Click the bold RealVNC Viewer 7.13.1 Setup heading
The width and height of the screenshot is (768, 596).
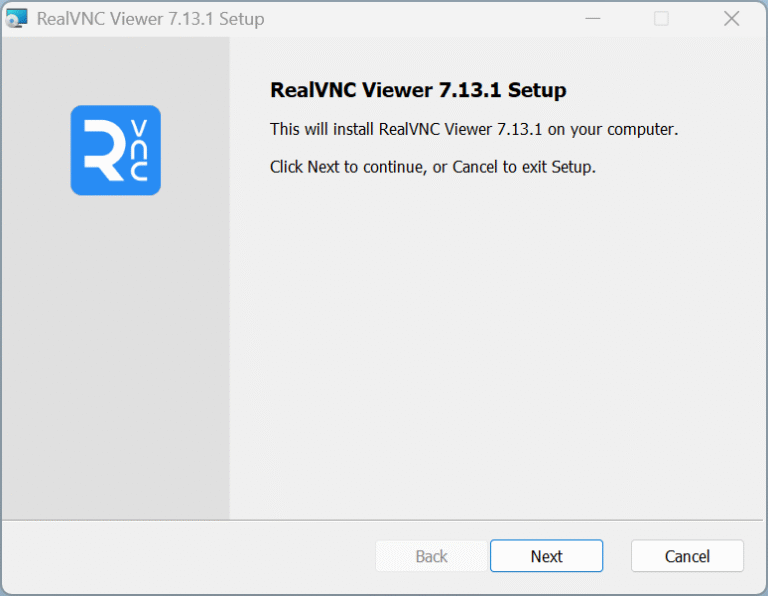418,91
